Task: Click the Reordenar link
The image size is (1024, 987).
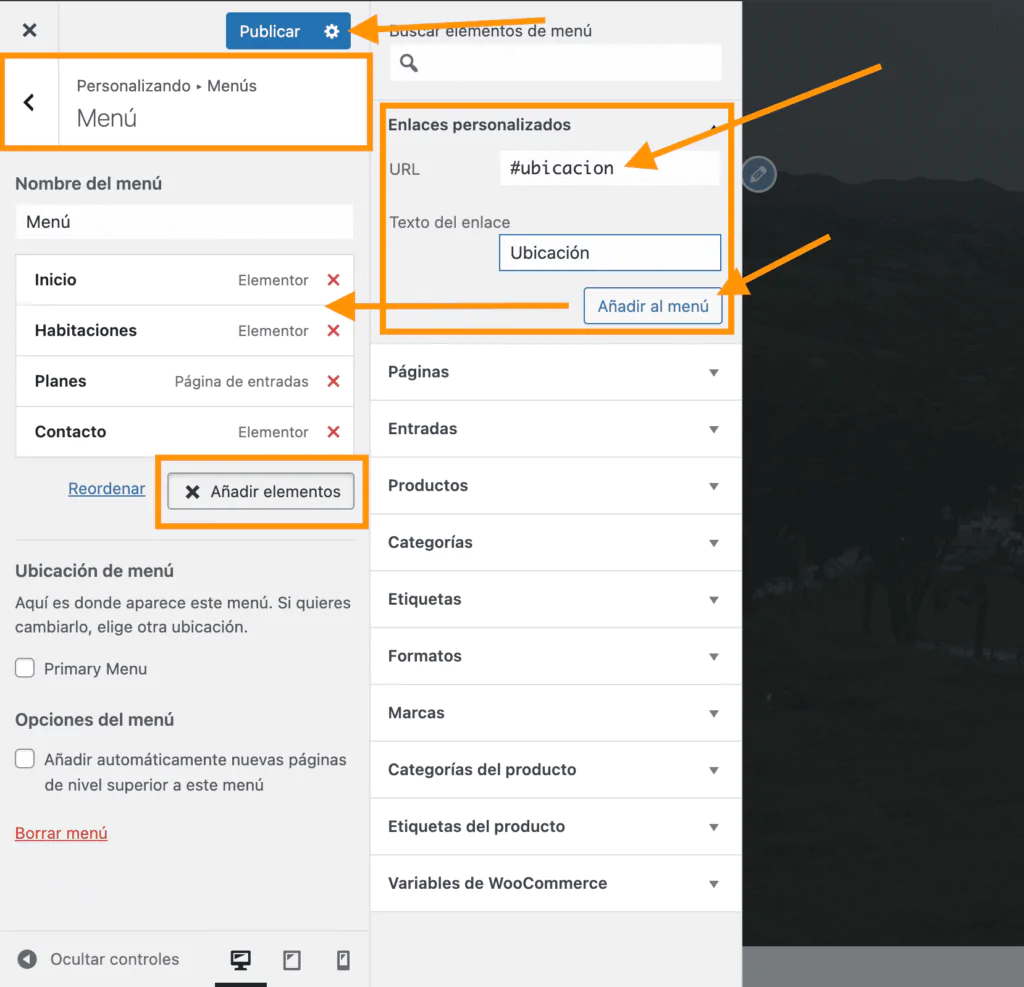Action: pos(106,489)
